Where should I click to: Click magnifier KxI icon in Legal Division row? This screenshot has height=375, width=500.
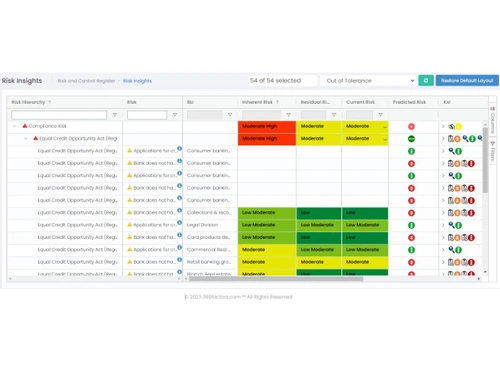(451, 225)
